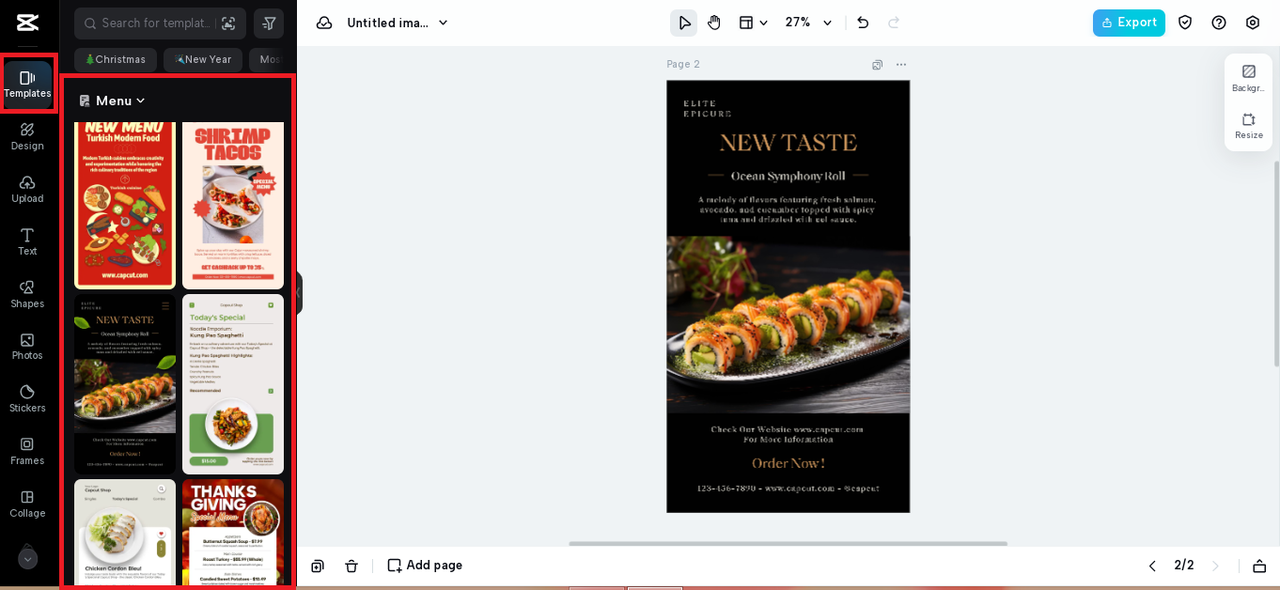Expand the layout dropdown chevron
This screenshot has width=1280, height=590.
click(764, 23)
